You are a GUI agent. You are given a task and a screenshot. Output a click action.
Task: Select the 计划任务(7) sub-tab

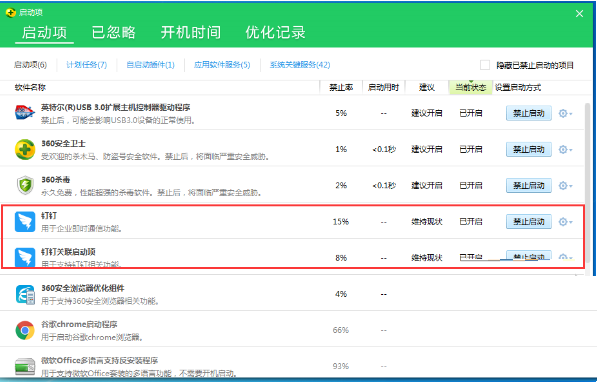pyautogui.click(x=86, y=65)
